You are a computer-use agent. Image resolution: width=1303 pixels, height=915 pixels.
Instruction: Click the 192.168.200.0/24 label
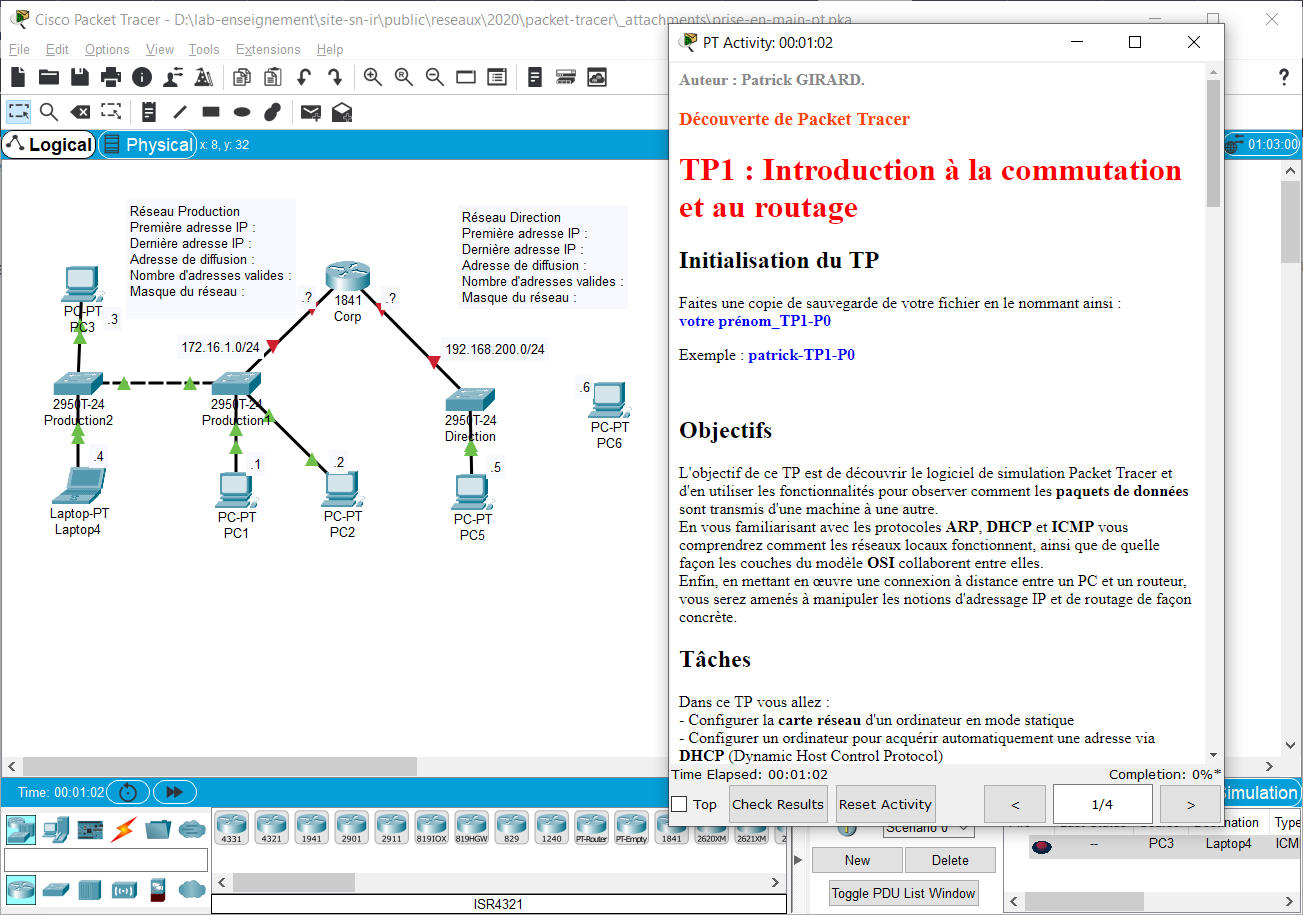pyautogui.click(x=495, y=349)
